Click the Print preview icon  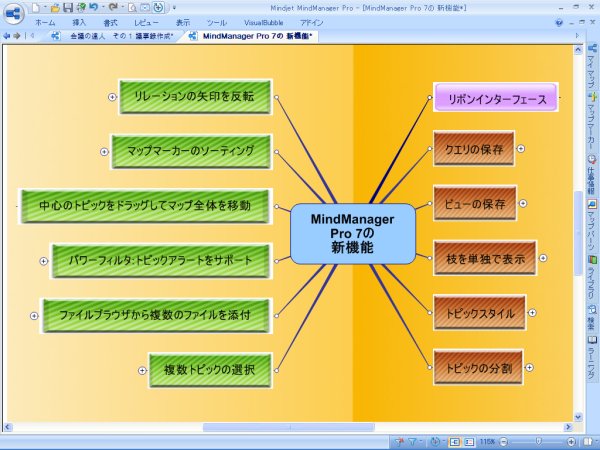(x=132, y=7)
